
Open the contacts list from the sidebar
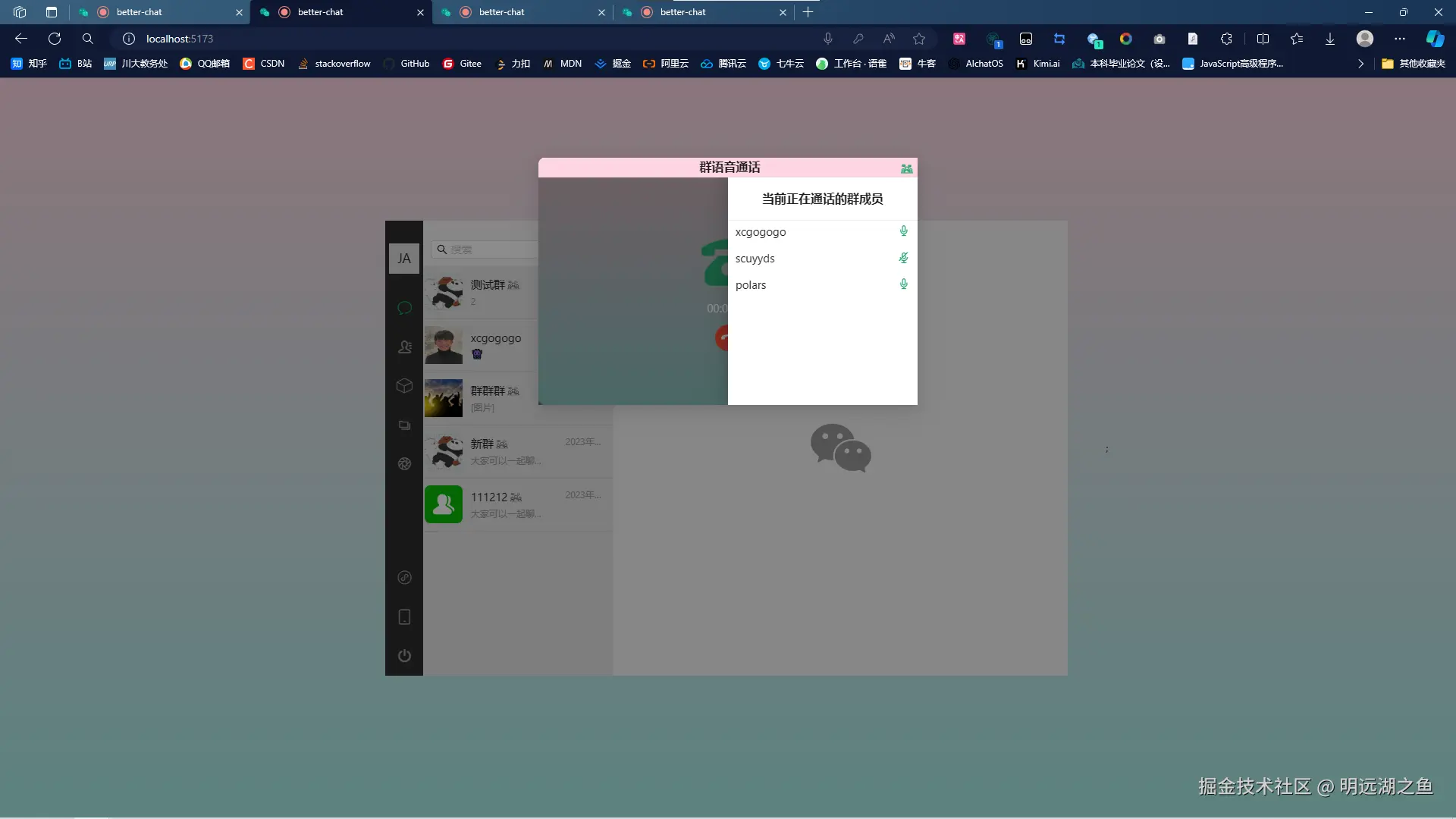[x=404, y=347]
